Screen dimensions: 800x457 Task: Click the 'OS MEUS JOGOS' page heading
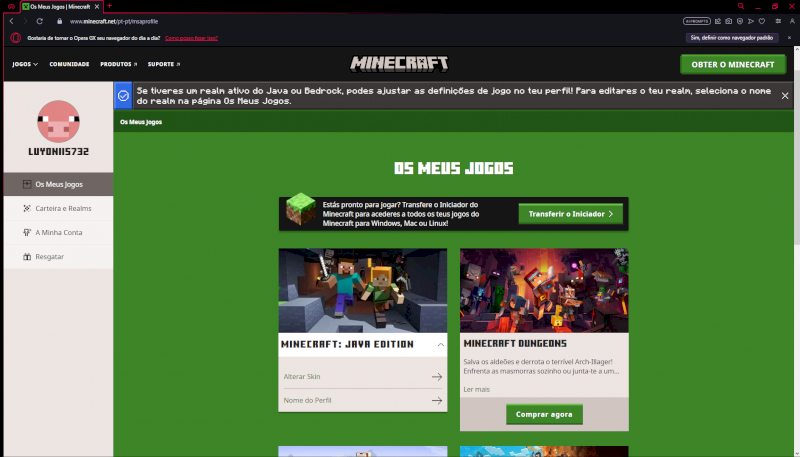454,168
